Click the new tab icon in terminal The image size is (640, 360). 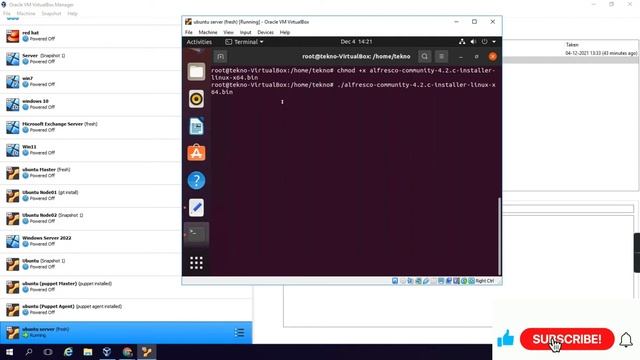[220, 56]
